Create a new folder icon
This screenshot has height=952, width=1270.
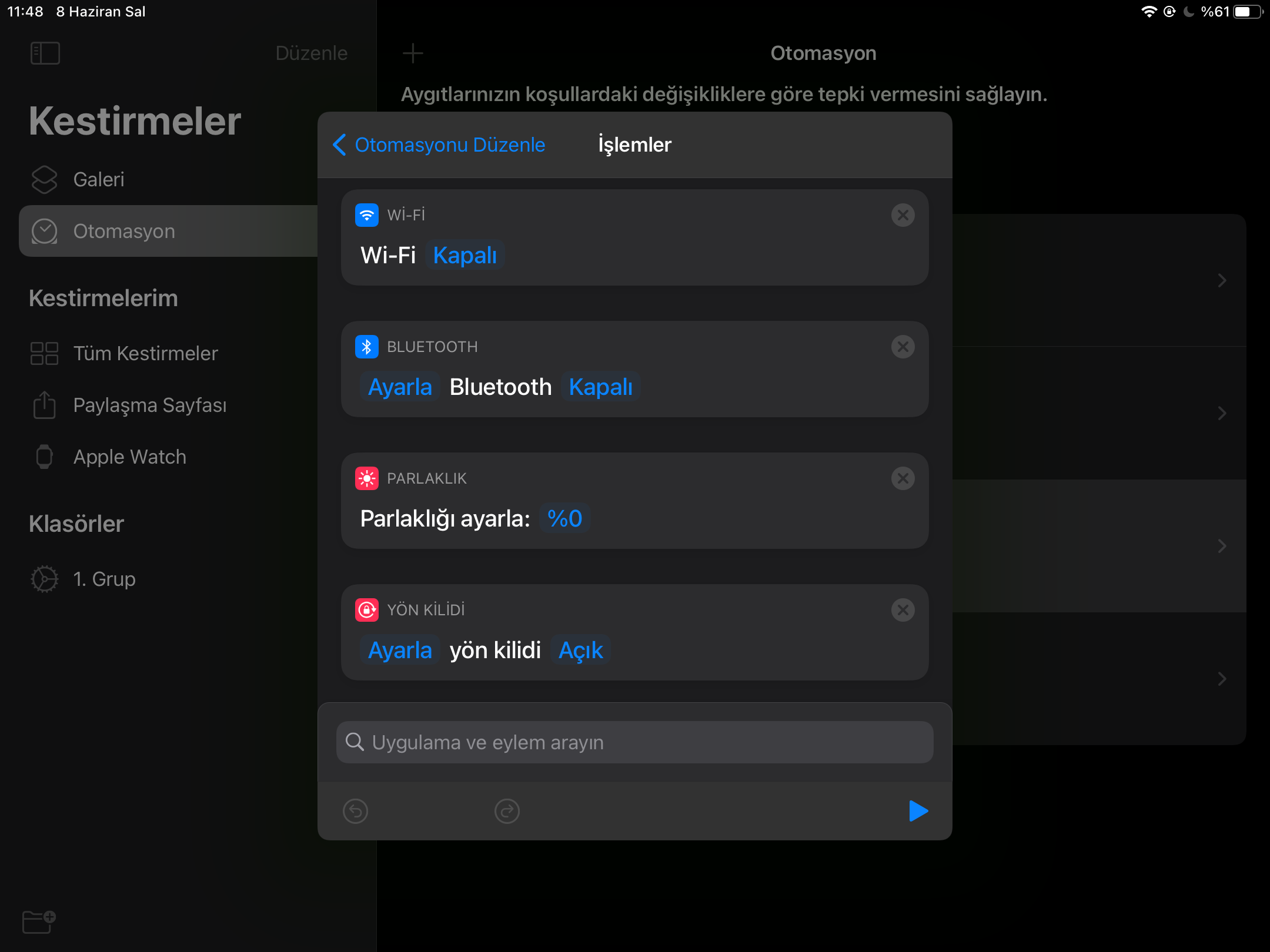pyautogui.click(x=39, y=922)
